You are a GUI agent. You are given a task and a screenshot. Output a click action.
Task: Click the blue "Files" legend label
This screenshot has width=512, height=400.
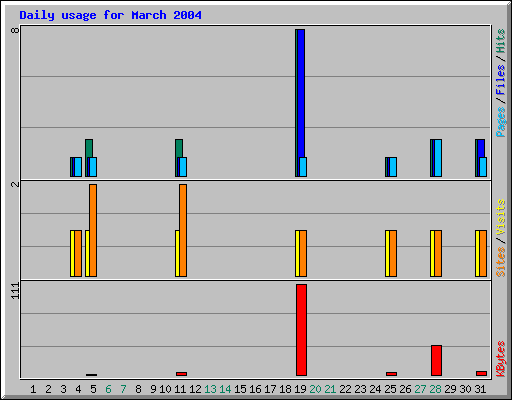coord(500,79)
